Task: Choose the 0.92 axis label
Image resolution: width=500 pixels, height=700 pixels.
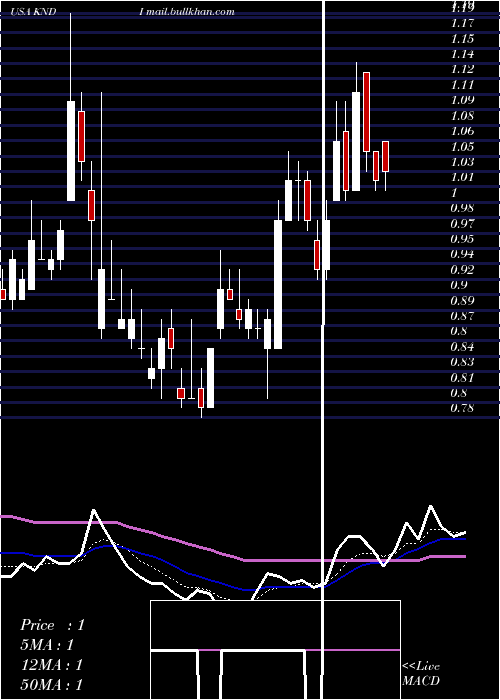Action: 462,270
